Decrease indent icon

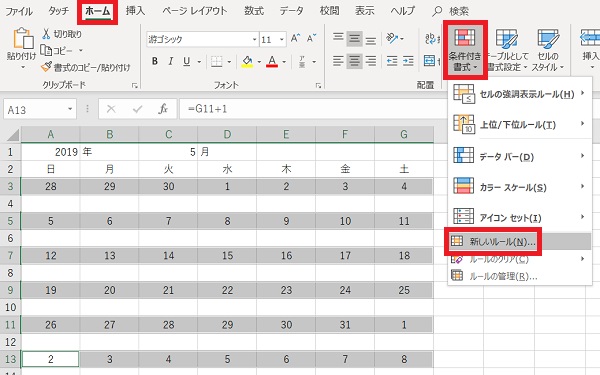392,61
